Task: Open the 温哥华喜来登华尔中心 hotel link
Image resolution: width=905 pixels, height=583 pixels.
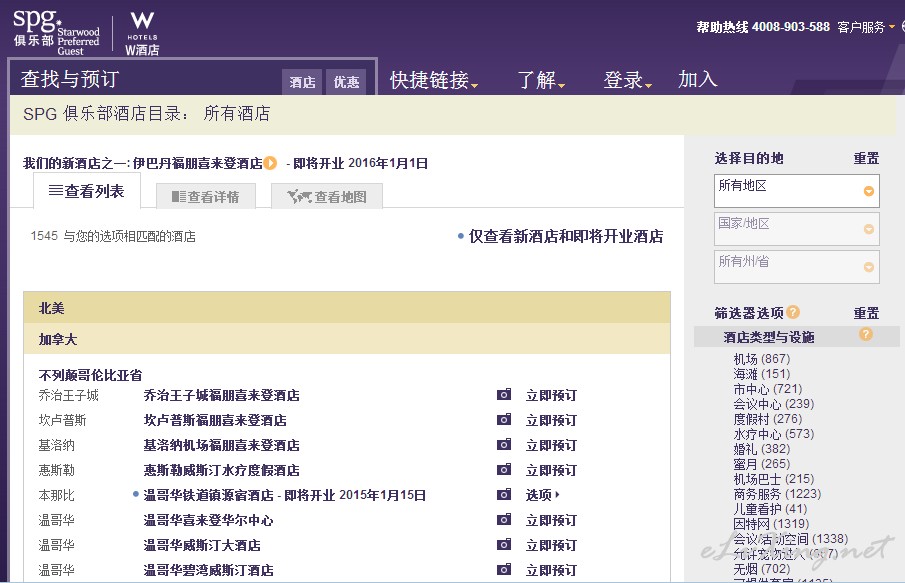Action: (208, 520)
